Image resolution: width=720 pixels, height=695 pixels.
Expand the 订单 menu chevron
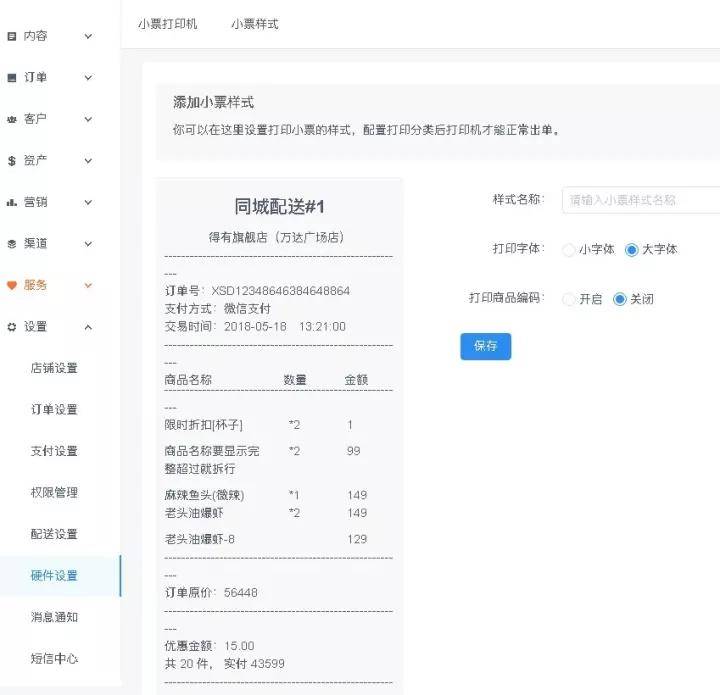tap(88, 78)
